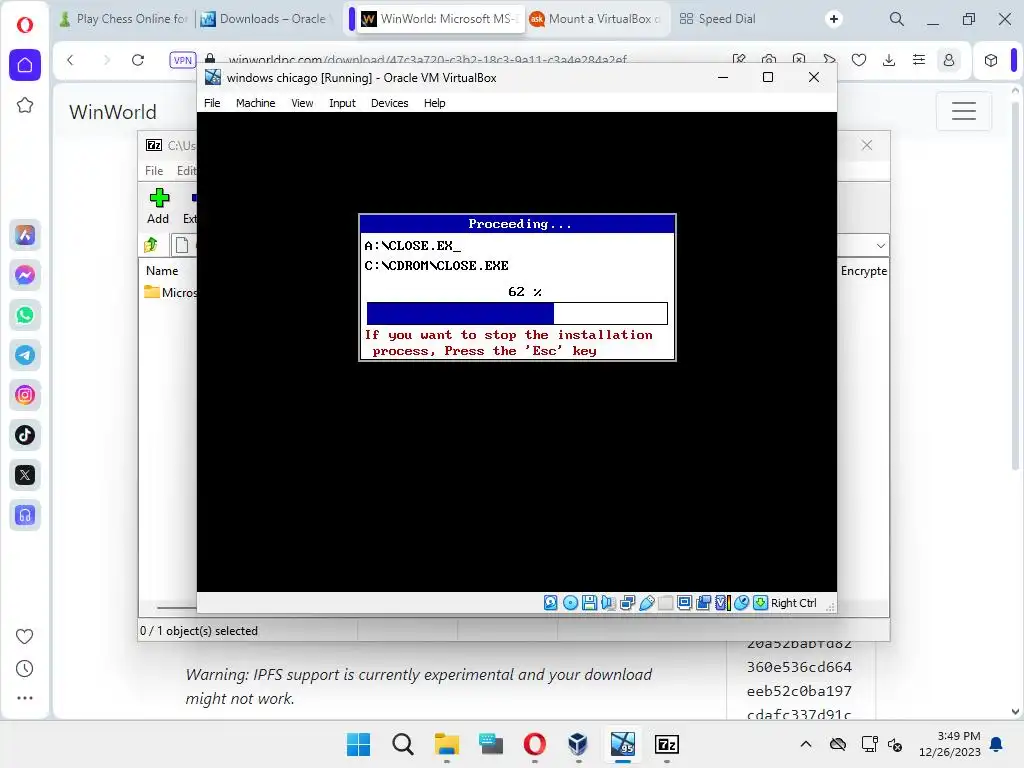Click the Opera logo menu button
Viewport: 1024px width, 768px height.
(25, 25)
